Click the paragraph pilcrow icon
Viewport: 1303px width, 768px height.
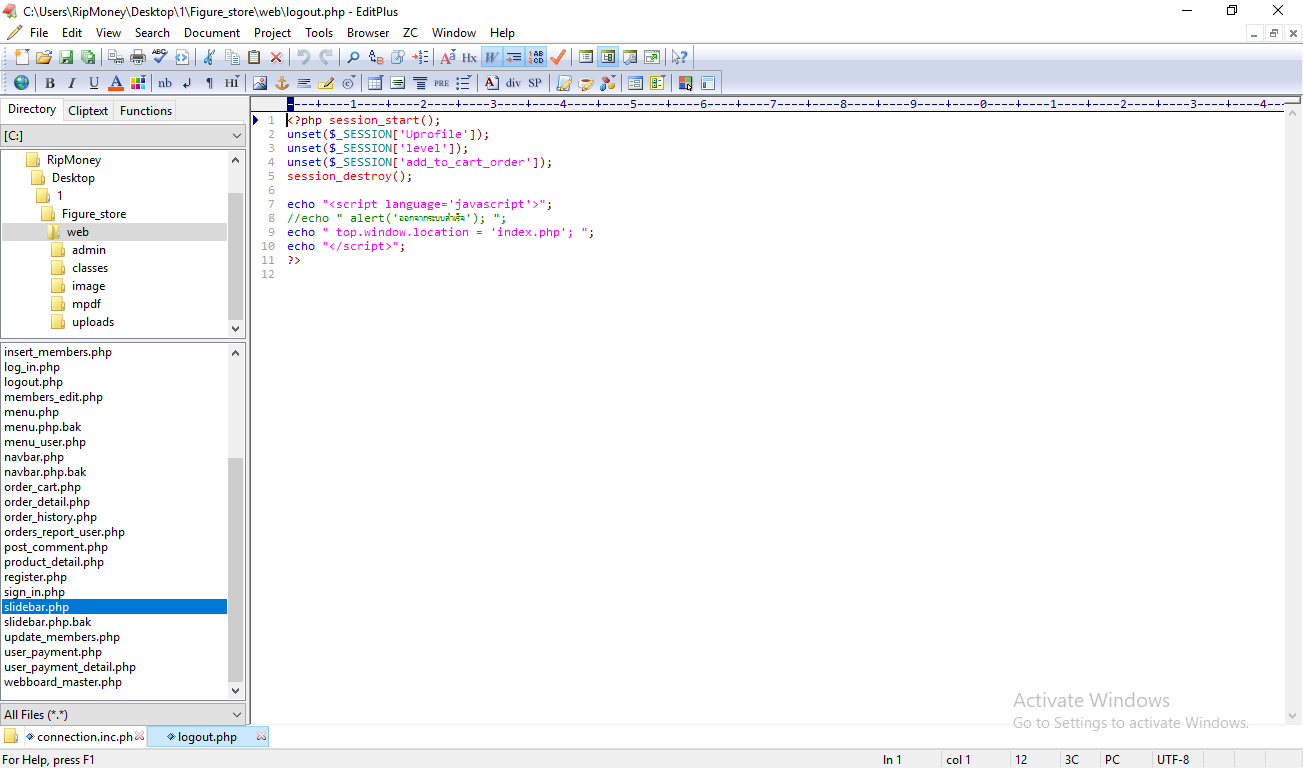(209, 83)
